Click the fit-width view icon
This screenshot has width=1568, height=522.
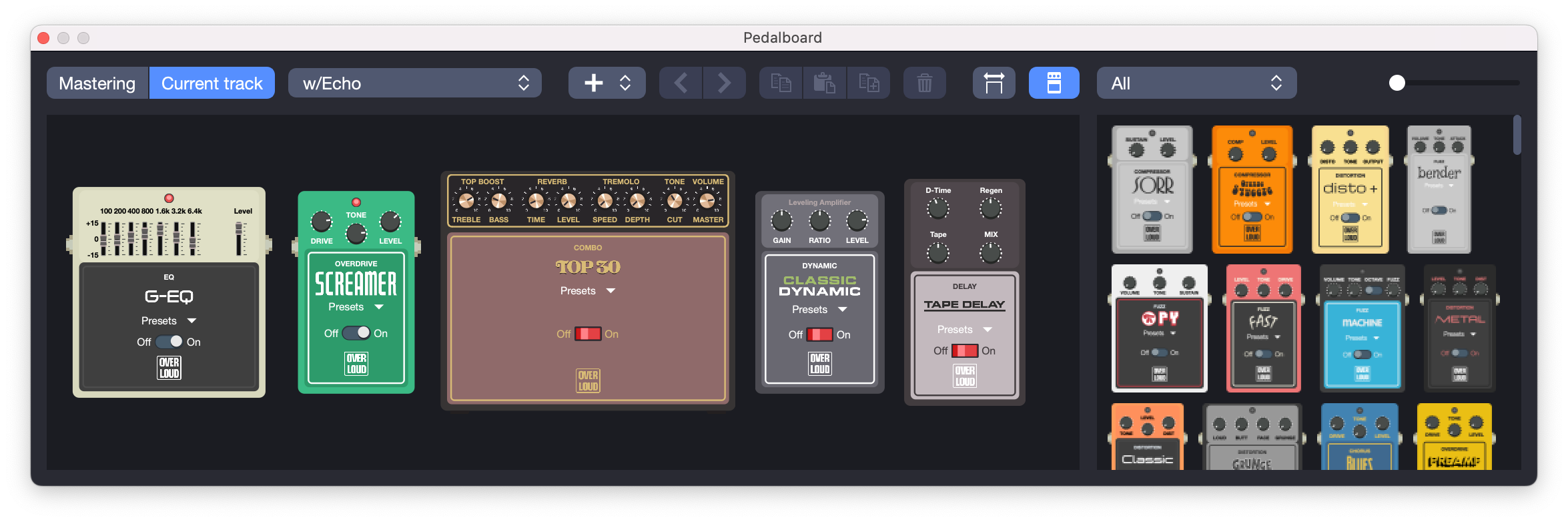pos(994,83)
